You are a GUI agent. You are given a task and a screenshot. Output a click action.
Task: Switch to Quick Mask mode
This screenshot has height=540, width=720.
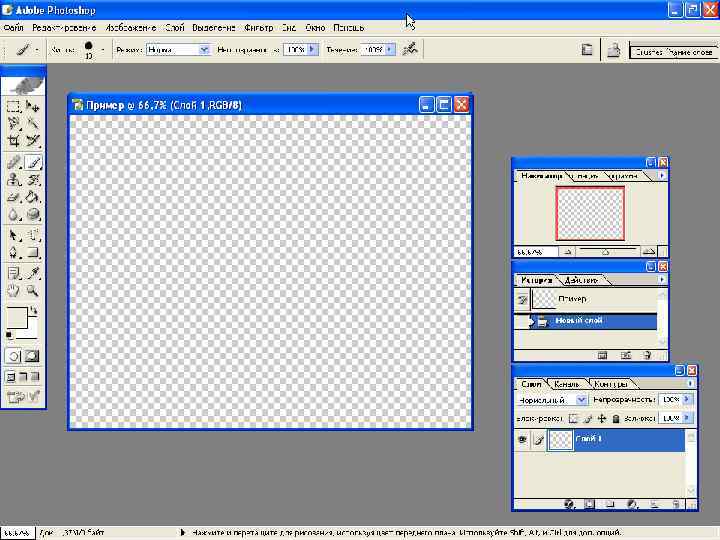coord(32,356)
